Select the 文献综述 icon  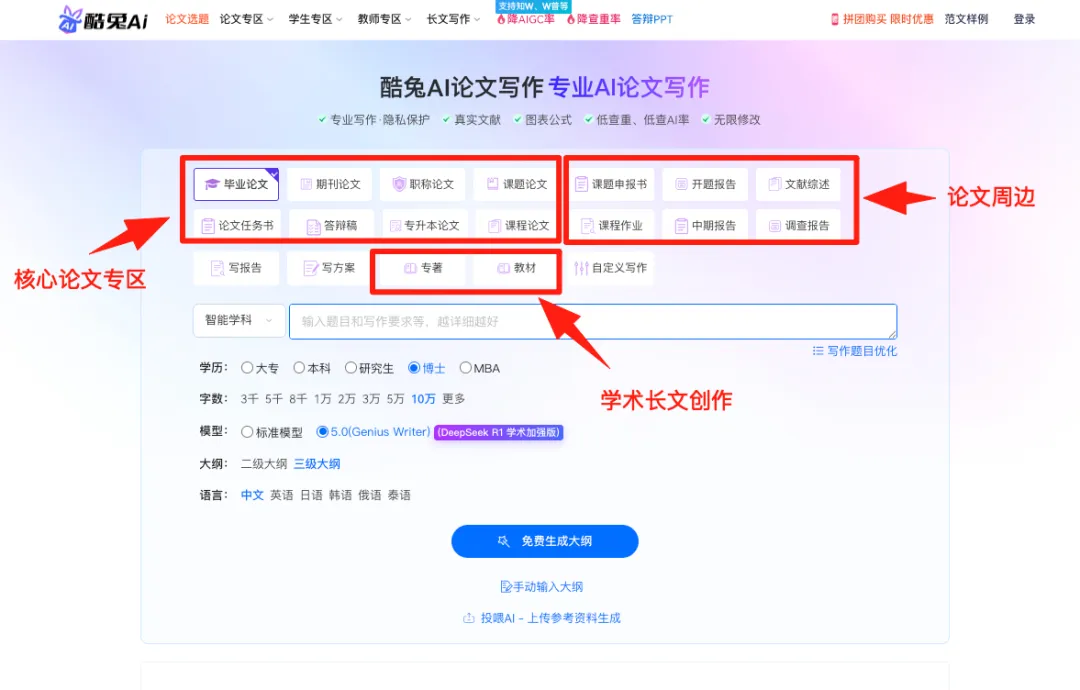pyautogui.click(x=774, y=184)
